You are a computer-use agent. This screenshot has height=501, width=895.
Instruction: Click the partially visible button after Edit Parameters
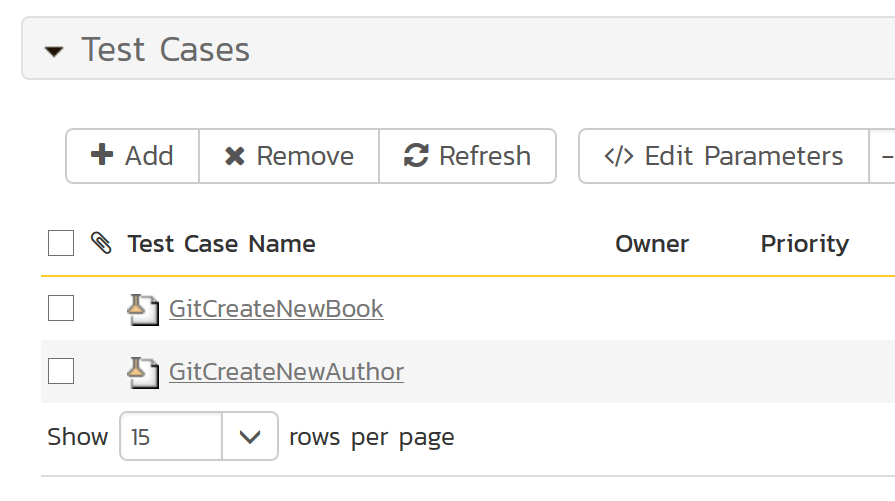[883, 156]
